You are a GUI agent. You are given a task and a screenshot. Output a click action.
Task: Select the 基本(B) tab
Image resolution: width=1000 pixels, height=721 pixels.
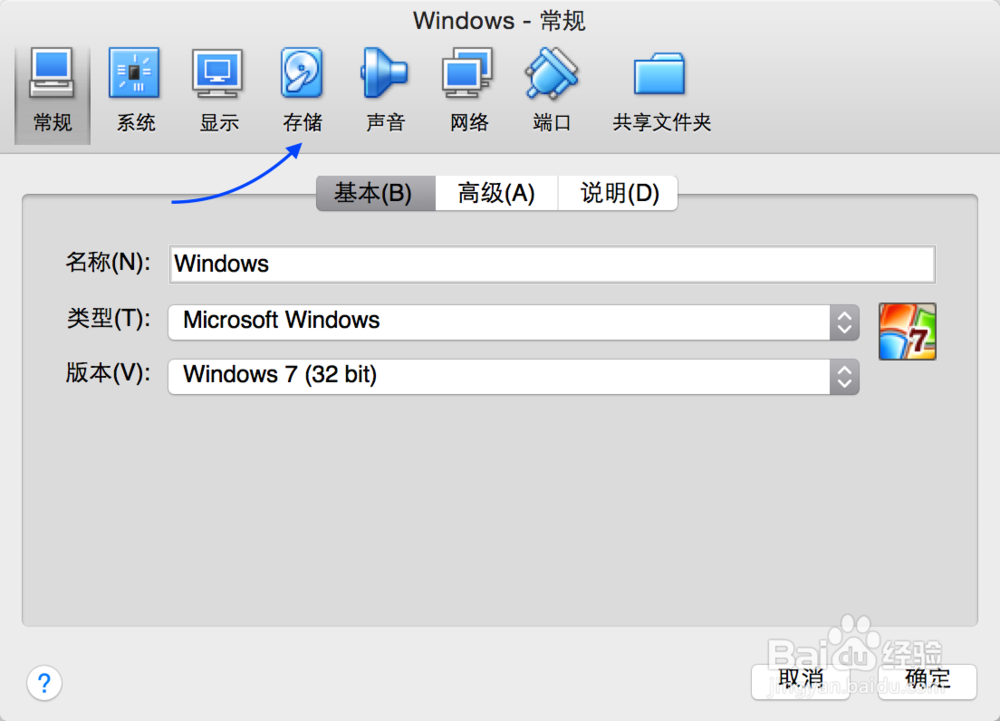[x=374, y=193]
